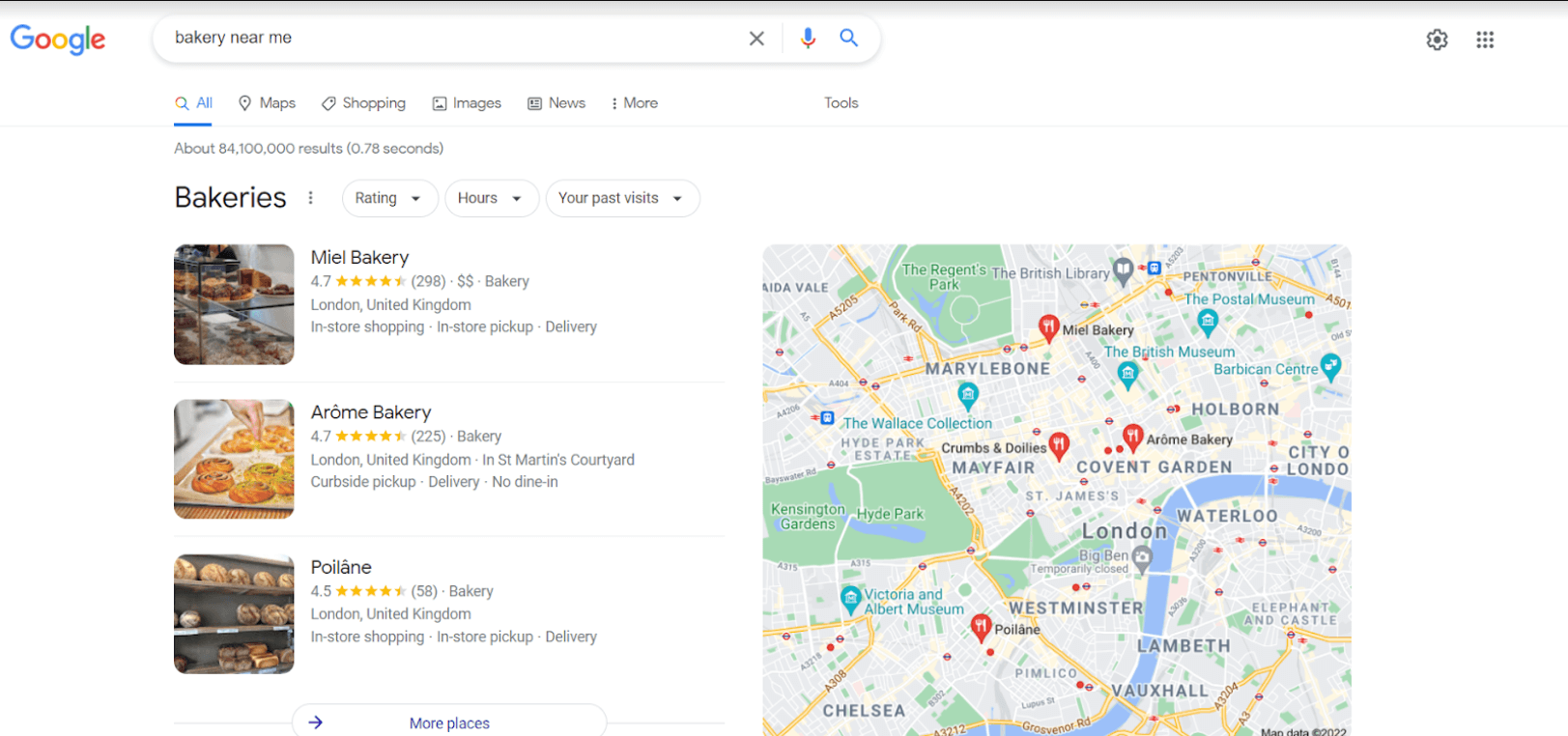Open the Arôme Bakery listing
The image size is (1568, 736).
click(371, 412)
